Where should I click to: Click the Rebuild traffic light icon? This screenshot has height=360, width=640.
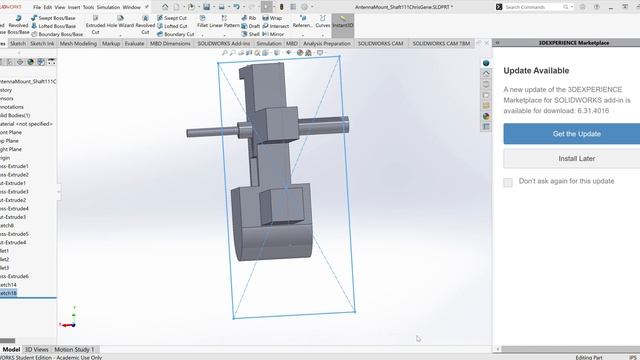[x=282, y=7]
